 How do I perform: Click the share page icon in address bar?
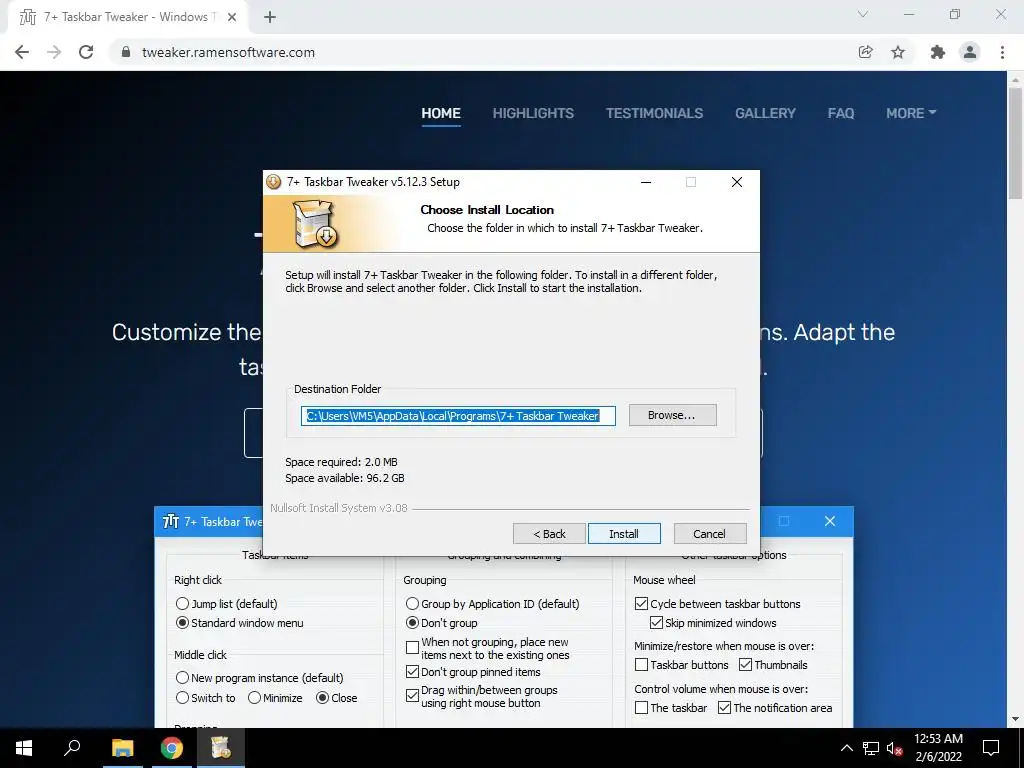coord(866,52)
